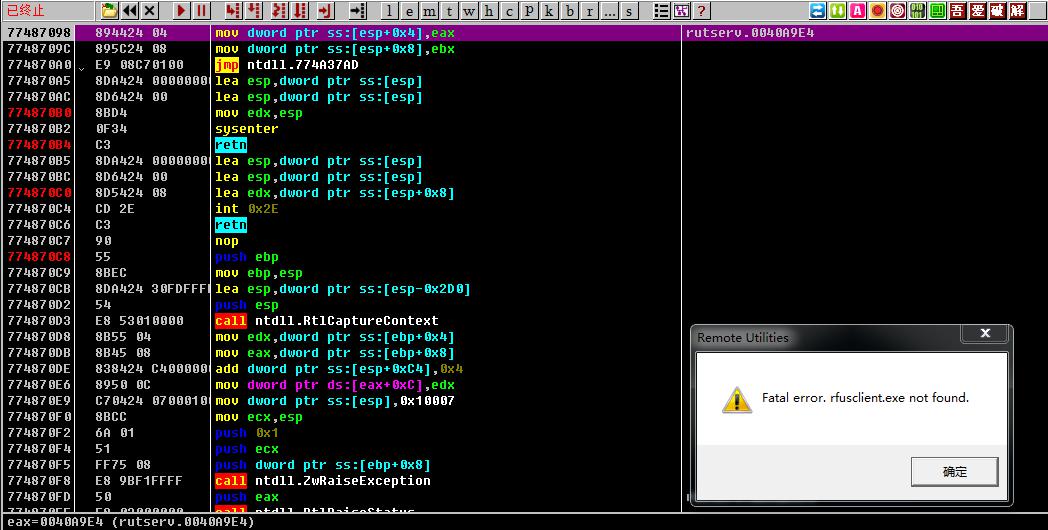Select the mov dword ptr ss:[esp],0x10007 line
Image resolution: width=1048 pixels, height=530 pixels.
tap(335, 401)
